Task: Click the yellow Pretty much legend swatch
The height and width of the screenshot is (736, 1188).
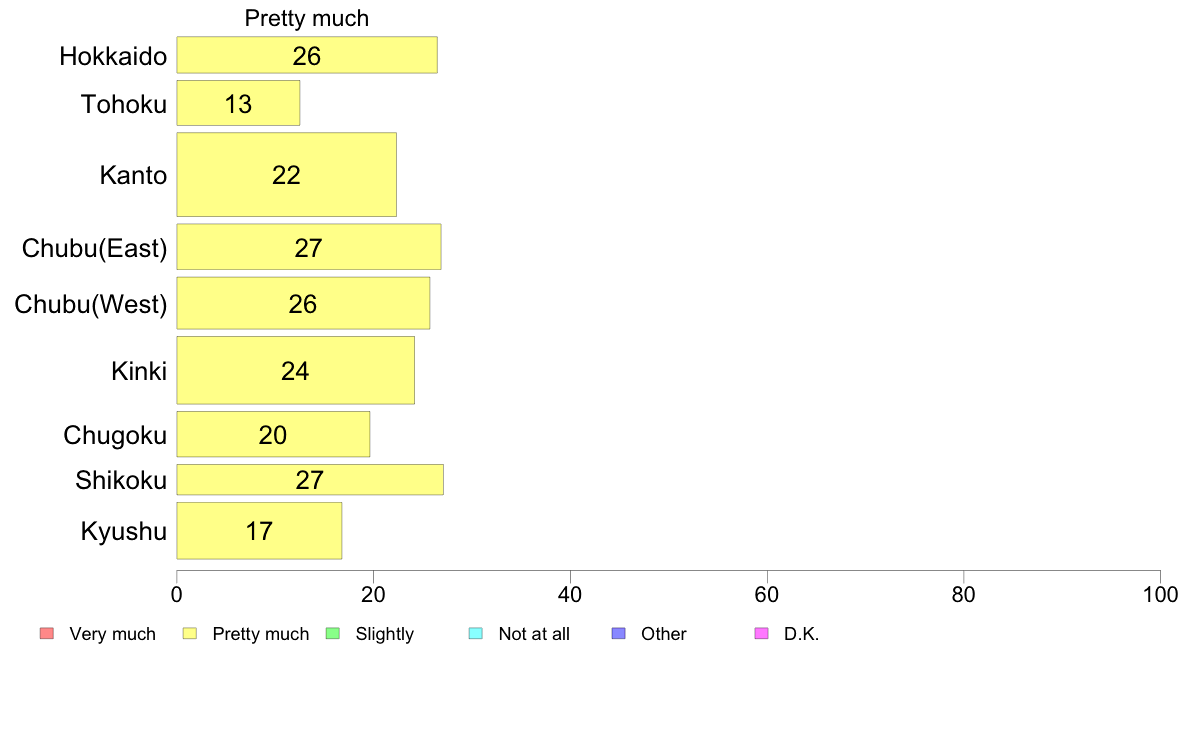Action: tap(189, 634)
